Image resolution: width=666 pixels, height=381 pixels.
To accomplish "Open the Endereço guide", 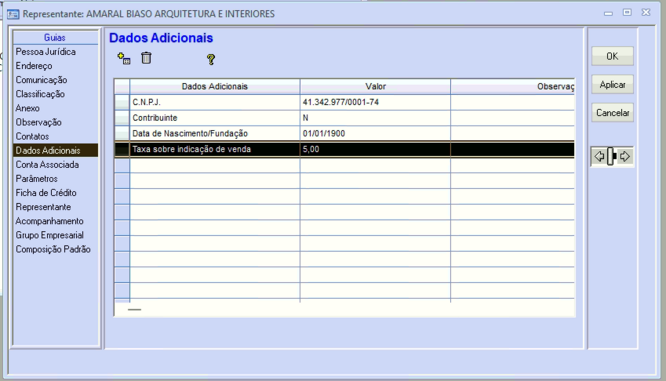I will coord(34,66).
